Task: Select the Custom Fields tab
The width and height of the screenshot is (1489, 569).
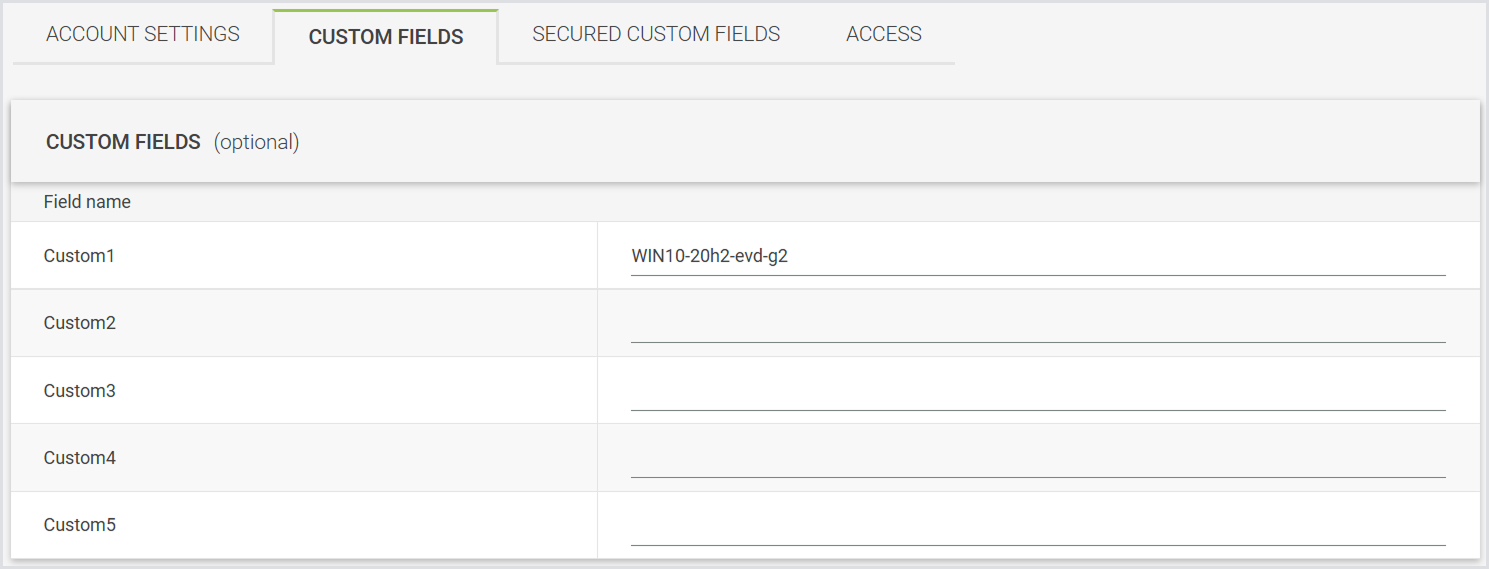Action: pos(386,37)
